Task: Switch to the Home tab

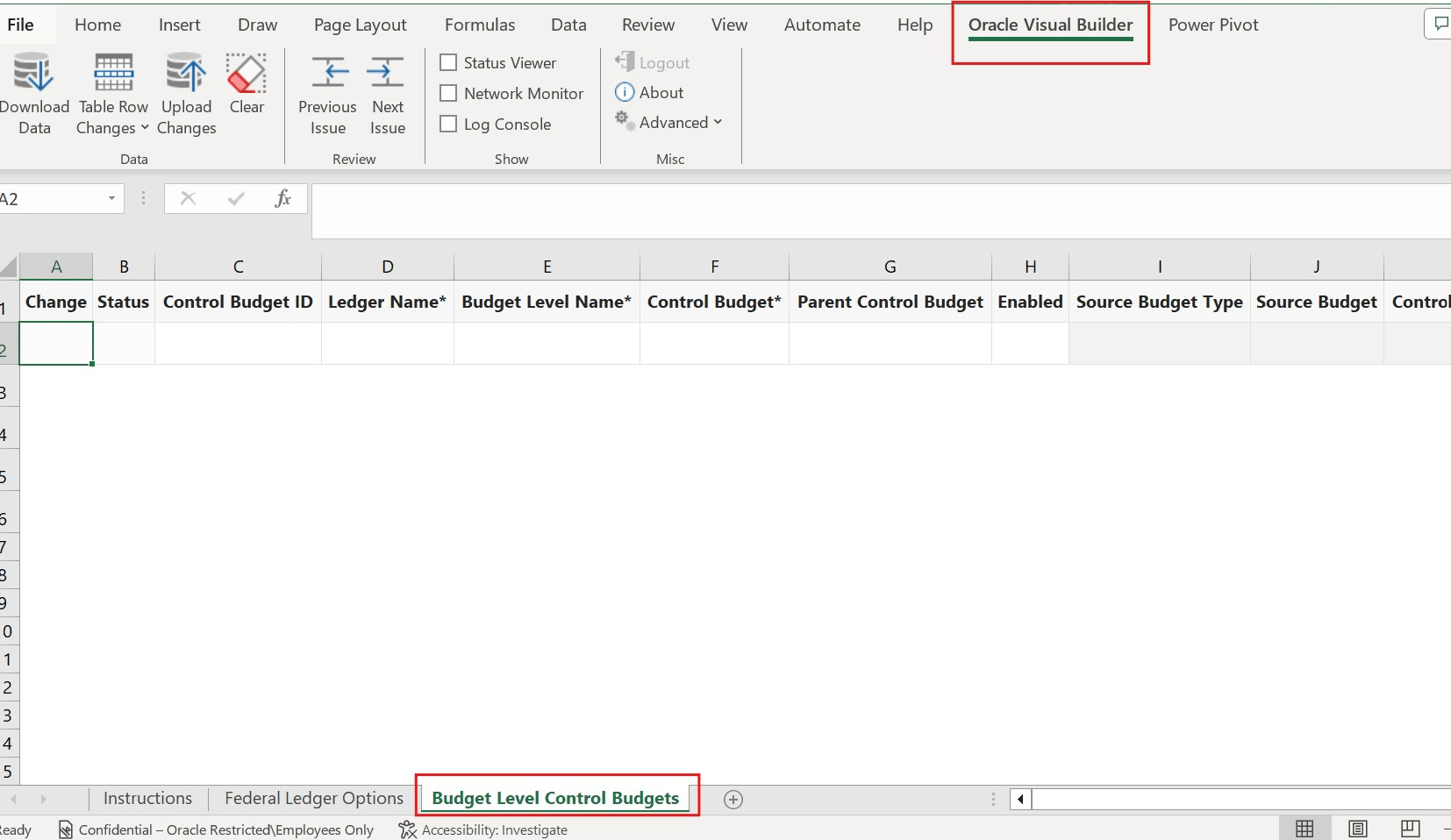Action: pos(97,25)
